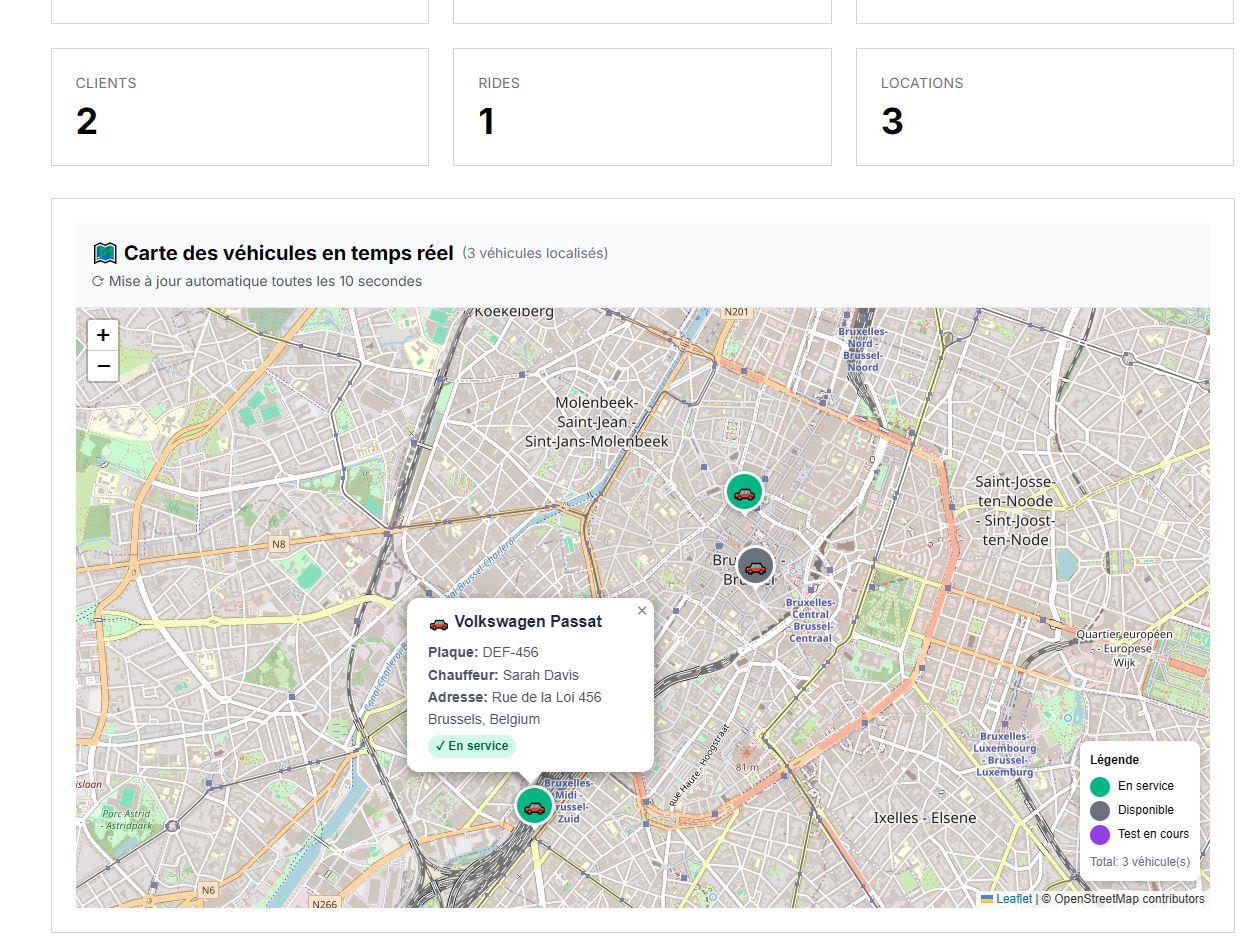Click the green car marker at Bruxelles-Midi
Screen dimensions: 1244x938
click(x=534, y=805)
